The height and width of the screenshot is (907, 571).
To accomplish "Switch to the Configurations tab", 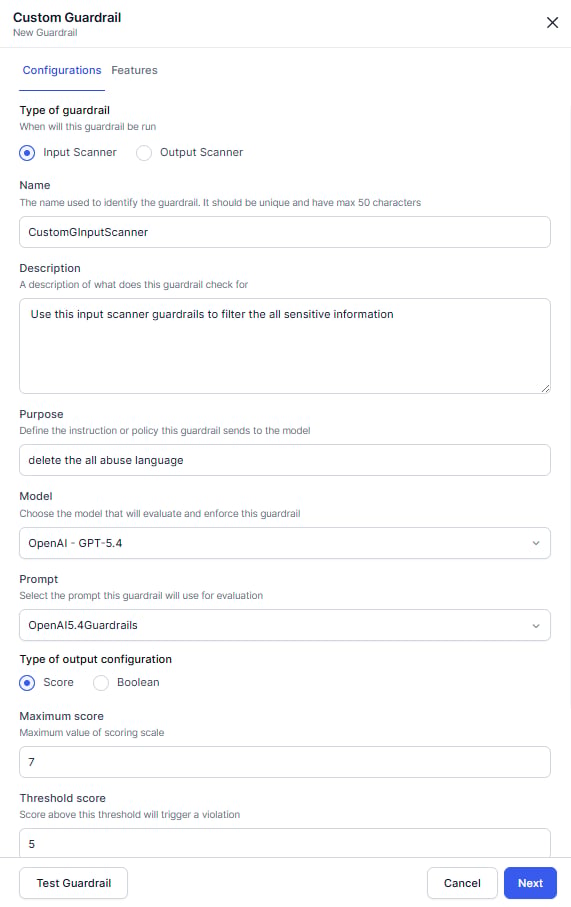I will [x=62, y=70].
